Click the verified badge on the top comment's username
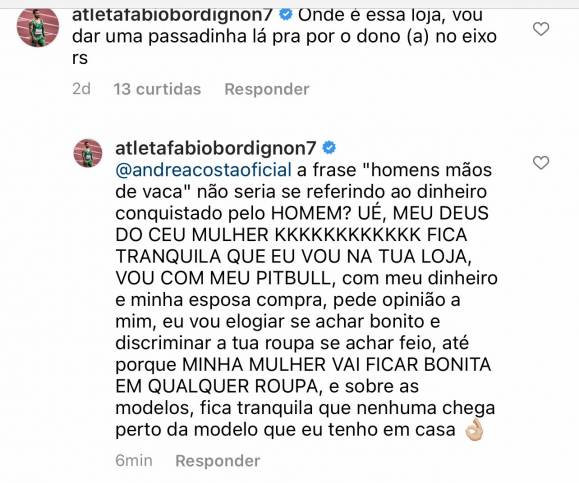 click(x=286, y=14)
